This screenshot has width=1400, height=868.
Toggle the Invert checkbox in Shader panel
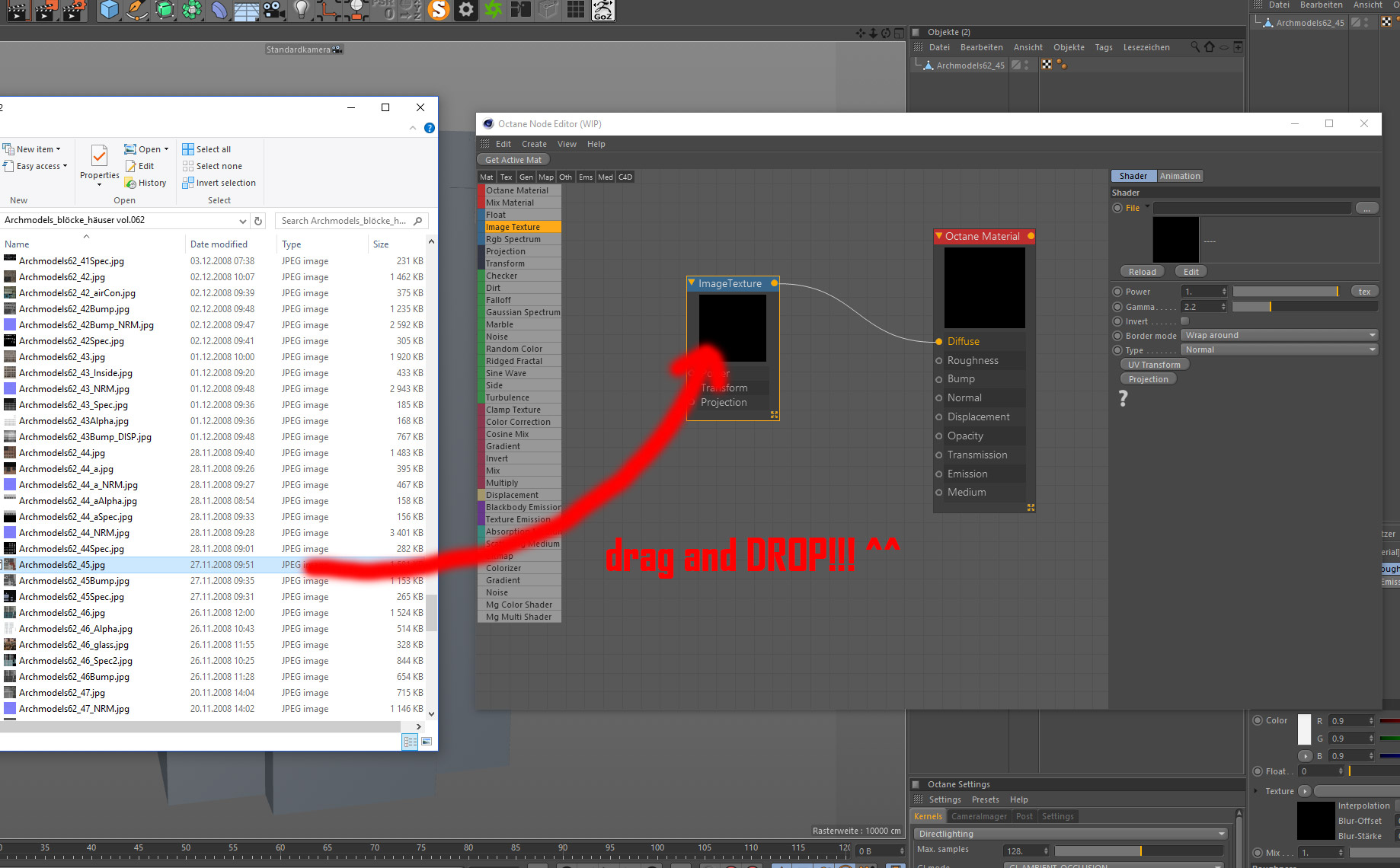click(x=1184, y=321)
